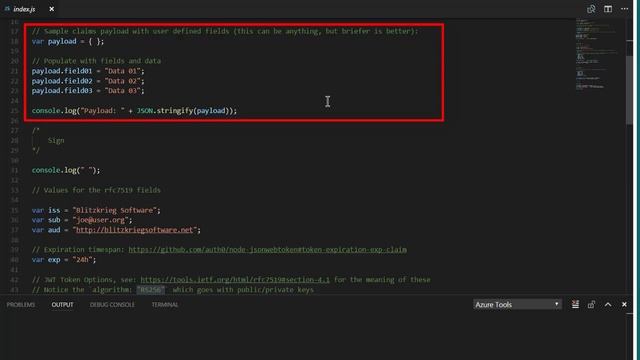Split the editor with split icon

click(x=608, y=9)
